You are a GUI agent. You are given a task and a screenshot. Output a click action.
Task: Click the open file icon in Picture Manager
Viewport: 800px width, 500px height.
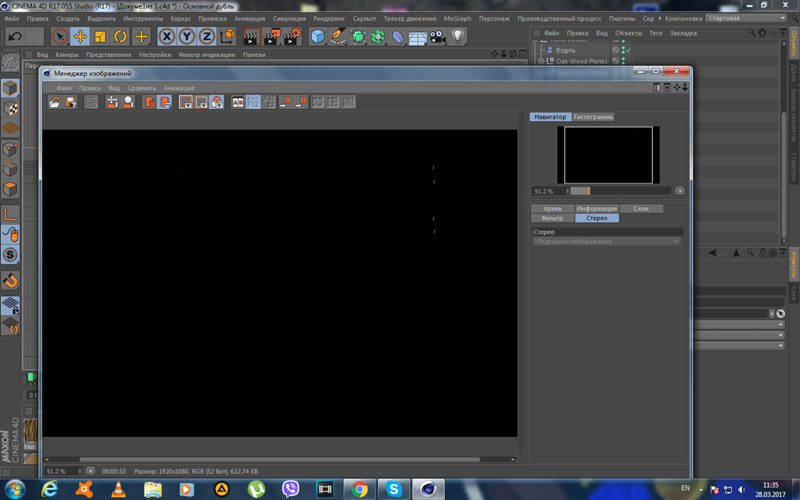(54, 102)
